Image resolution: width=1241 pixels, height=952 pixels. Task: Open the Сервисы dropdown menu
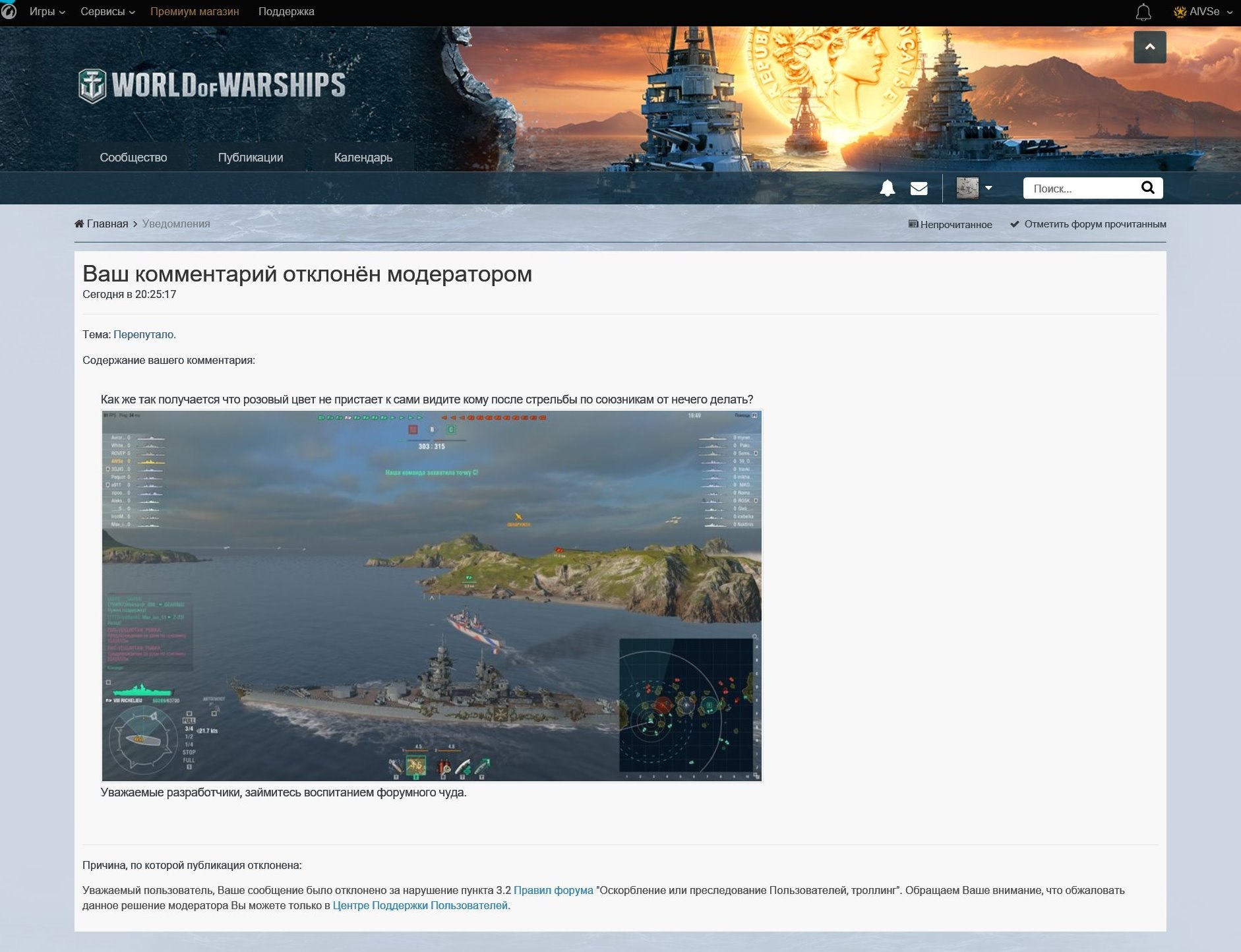107,11
